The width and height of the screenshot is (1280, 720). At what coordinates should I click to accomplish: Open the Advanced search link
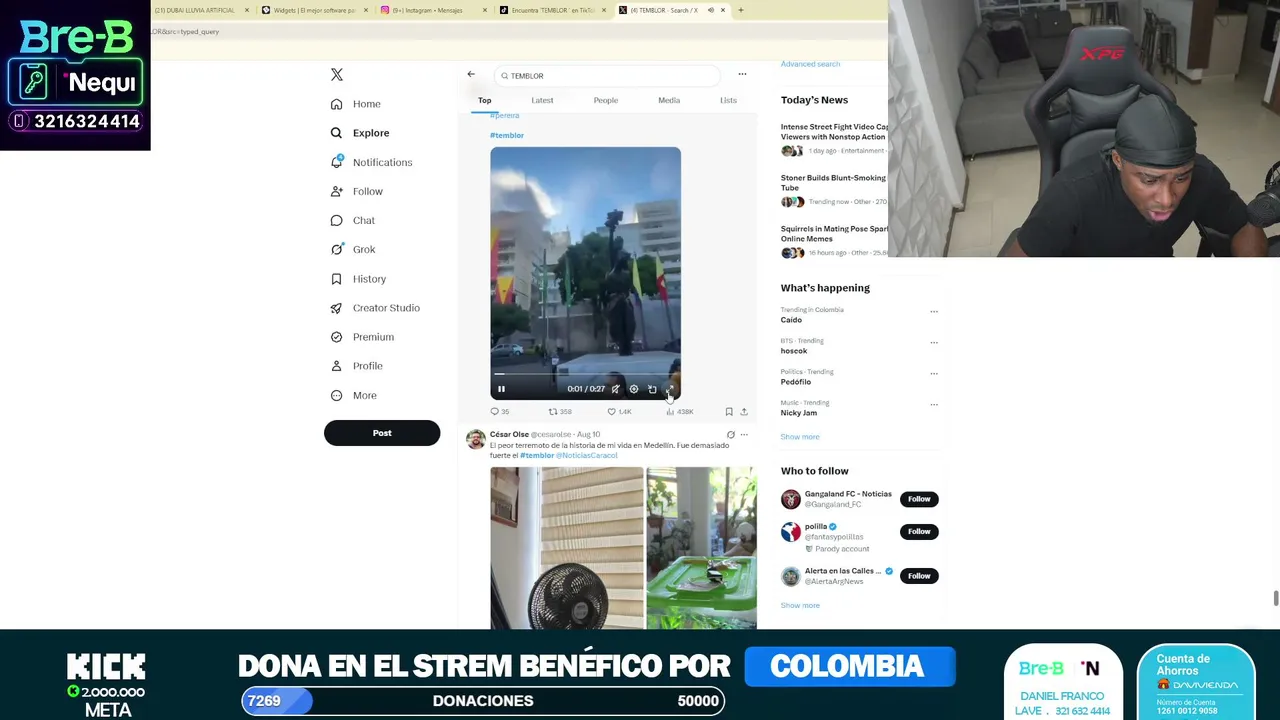[x=810, y=64]
